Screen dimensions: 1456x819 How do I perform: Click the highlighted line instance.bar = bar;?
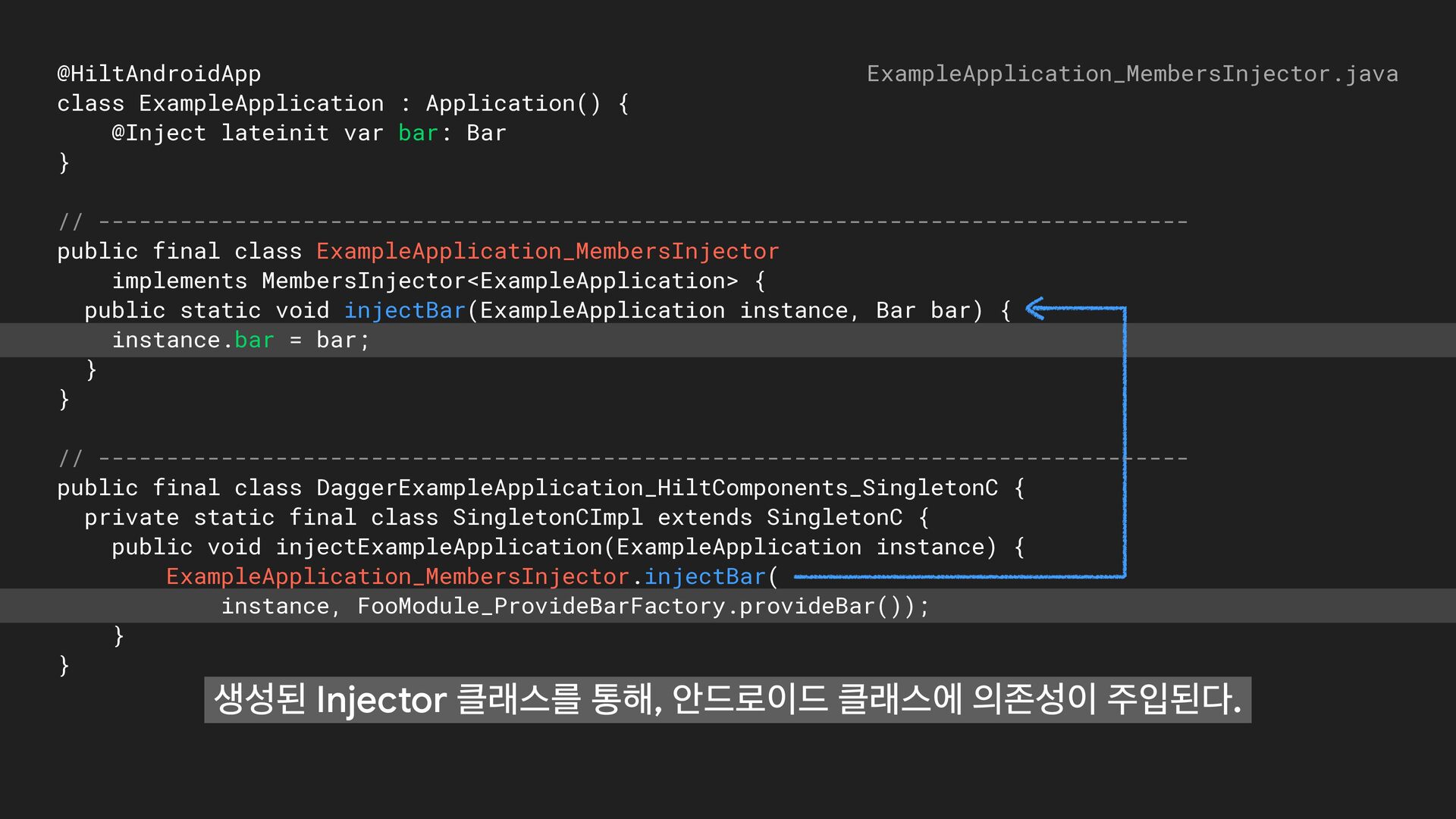pyautogui.click(x=241, y=340)
